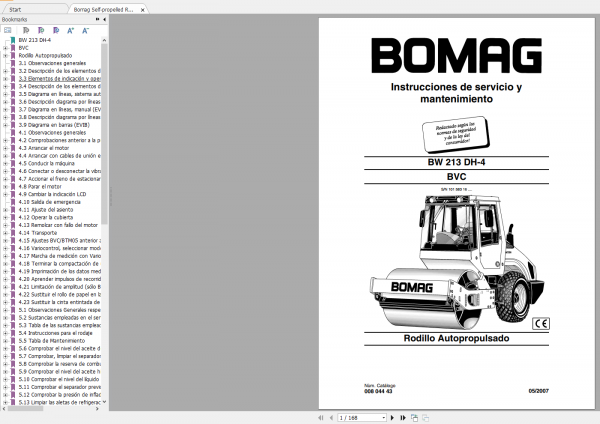600x424 pixels.
Task: Click the teal bookmark icon for BW 213 DH-4
Action: click(13, 40)
